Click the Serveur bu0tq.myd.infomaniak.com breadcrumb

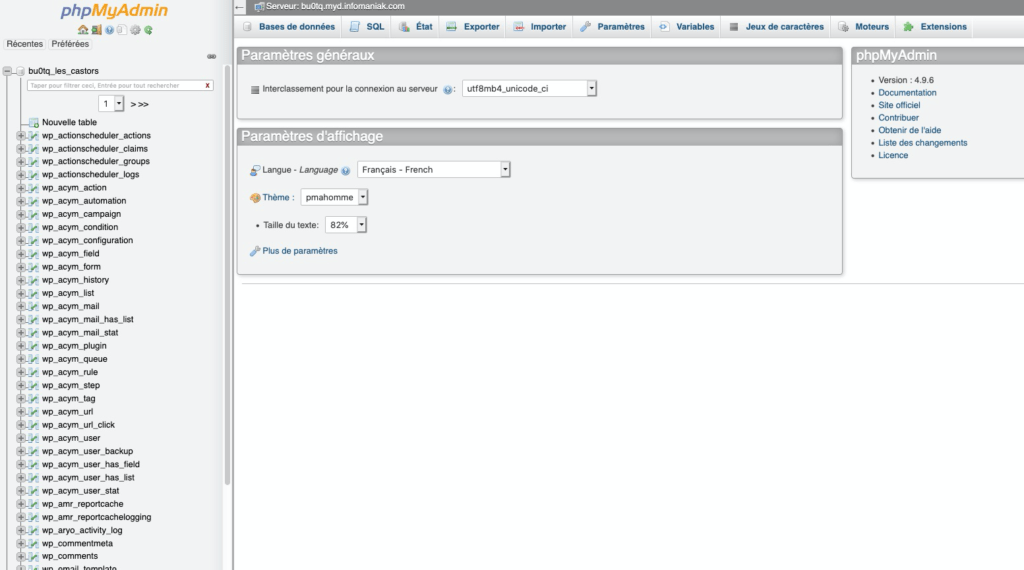[x=335, y=7]
